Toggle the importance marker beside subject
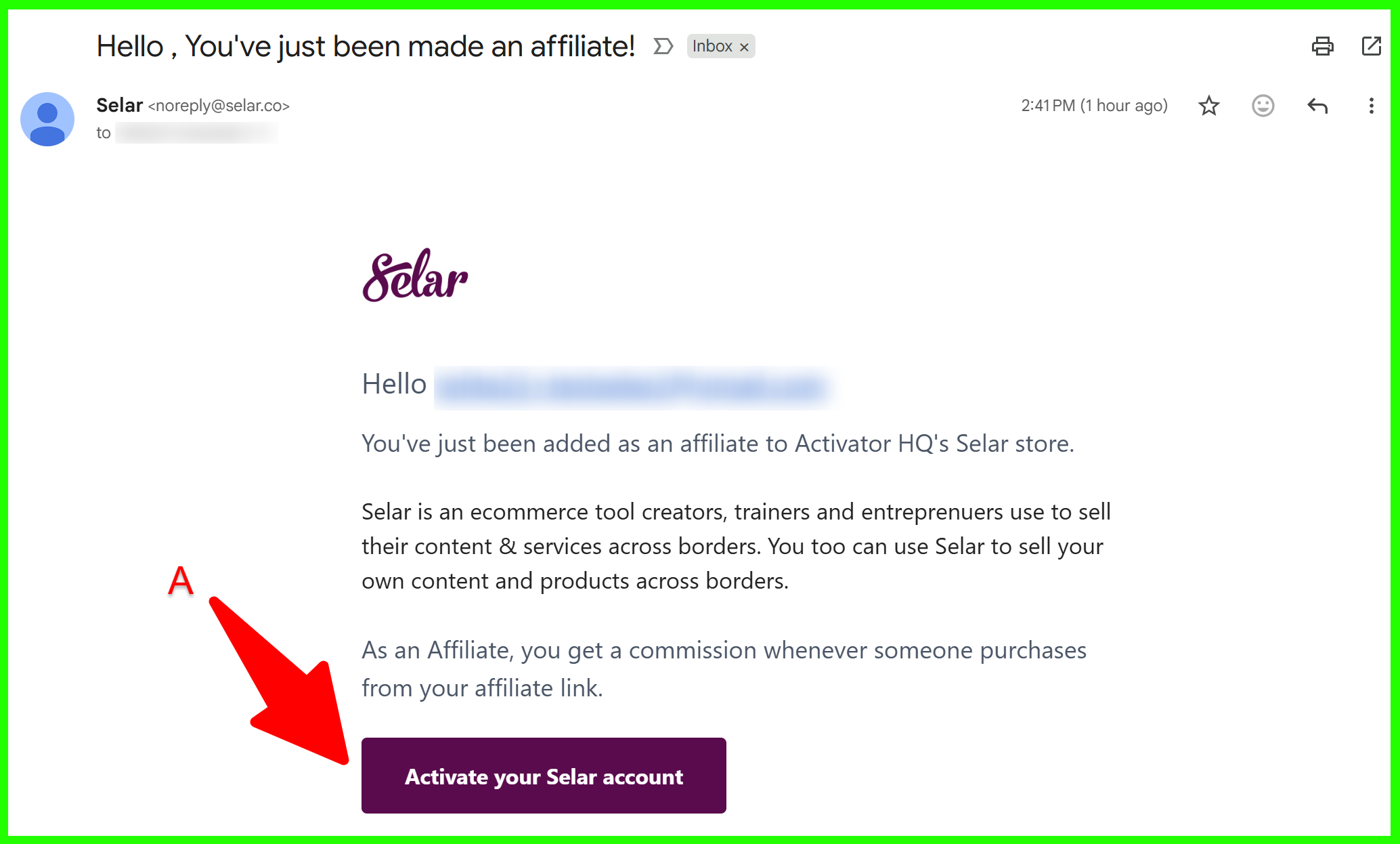Screen dimensions: 1400x844 point(663,46)
